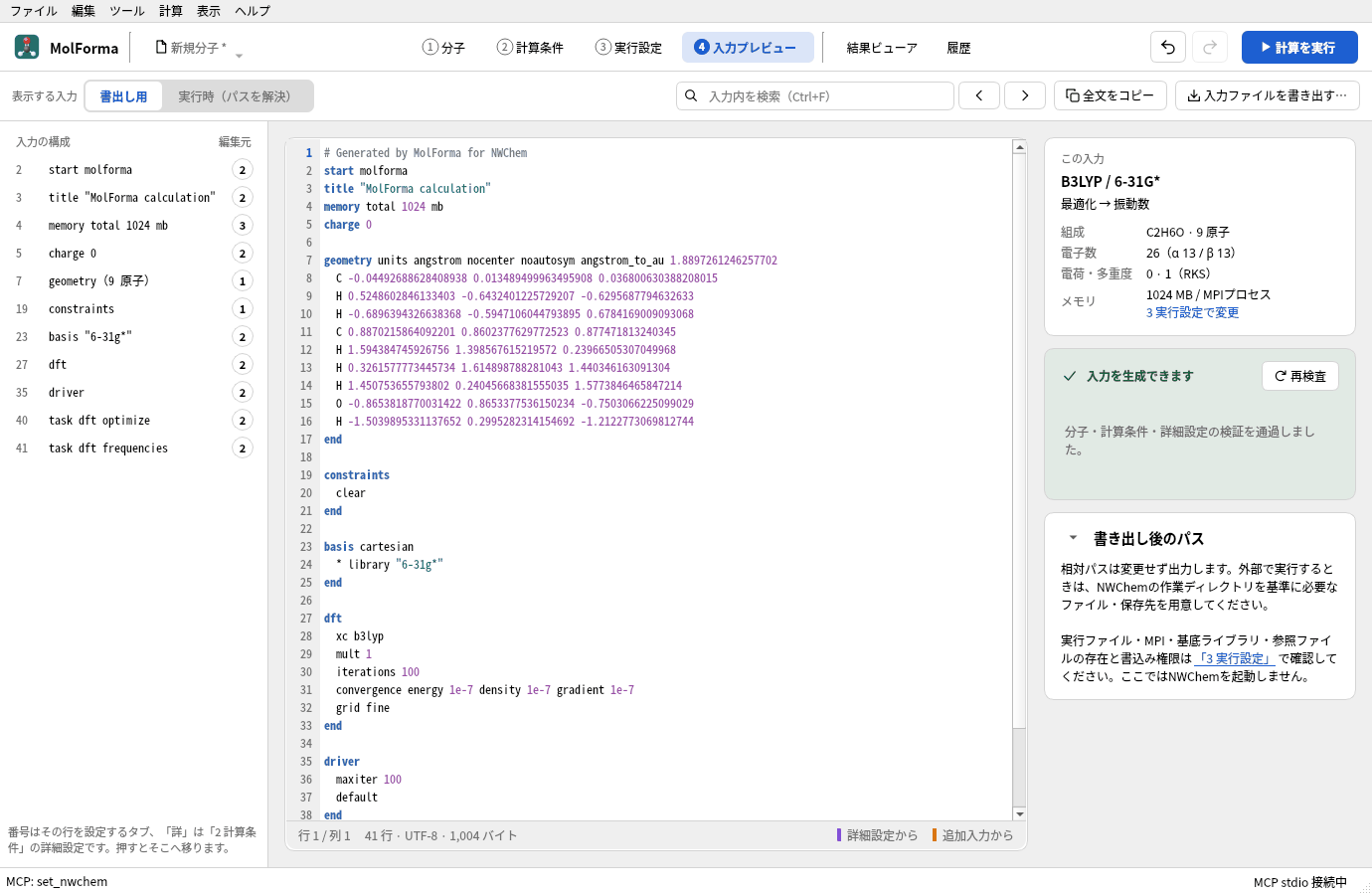
Task: Click the 入力内を検索 search field
Action: pyautogui.click(x=815, y=95)
